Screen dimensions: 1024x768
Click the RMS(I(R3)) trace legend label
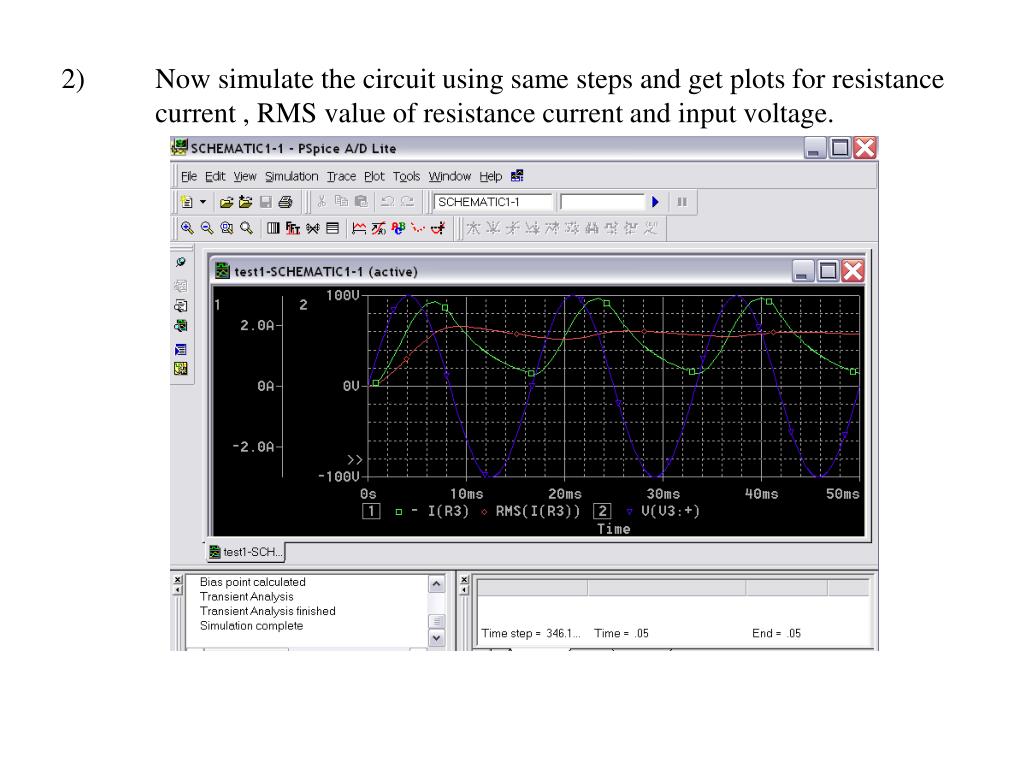click(537, 511)
